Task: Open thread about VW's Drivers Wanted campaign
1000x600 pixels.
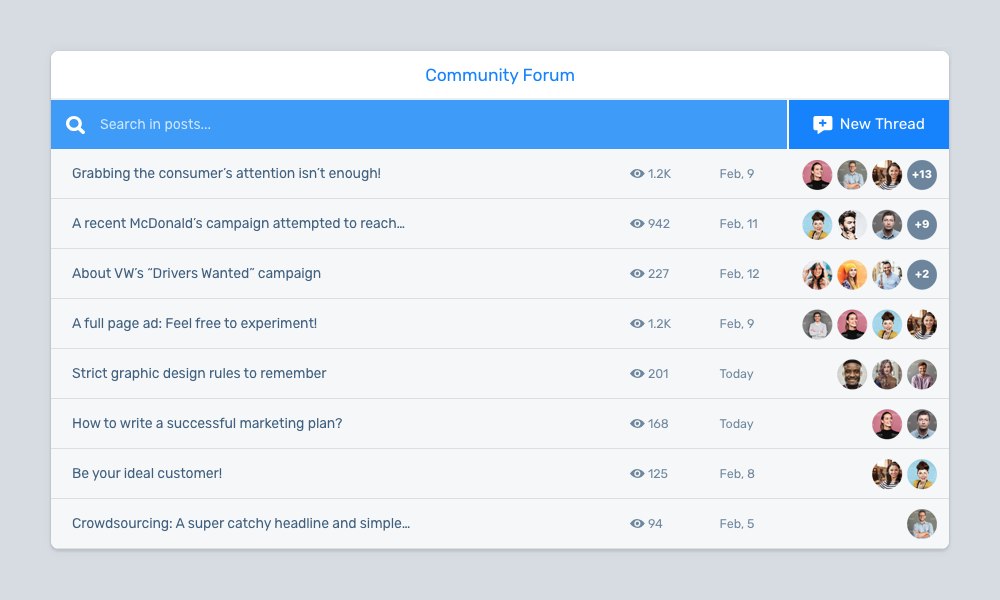Action: tap(196, 274)
